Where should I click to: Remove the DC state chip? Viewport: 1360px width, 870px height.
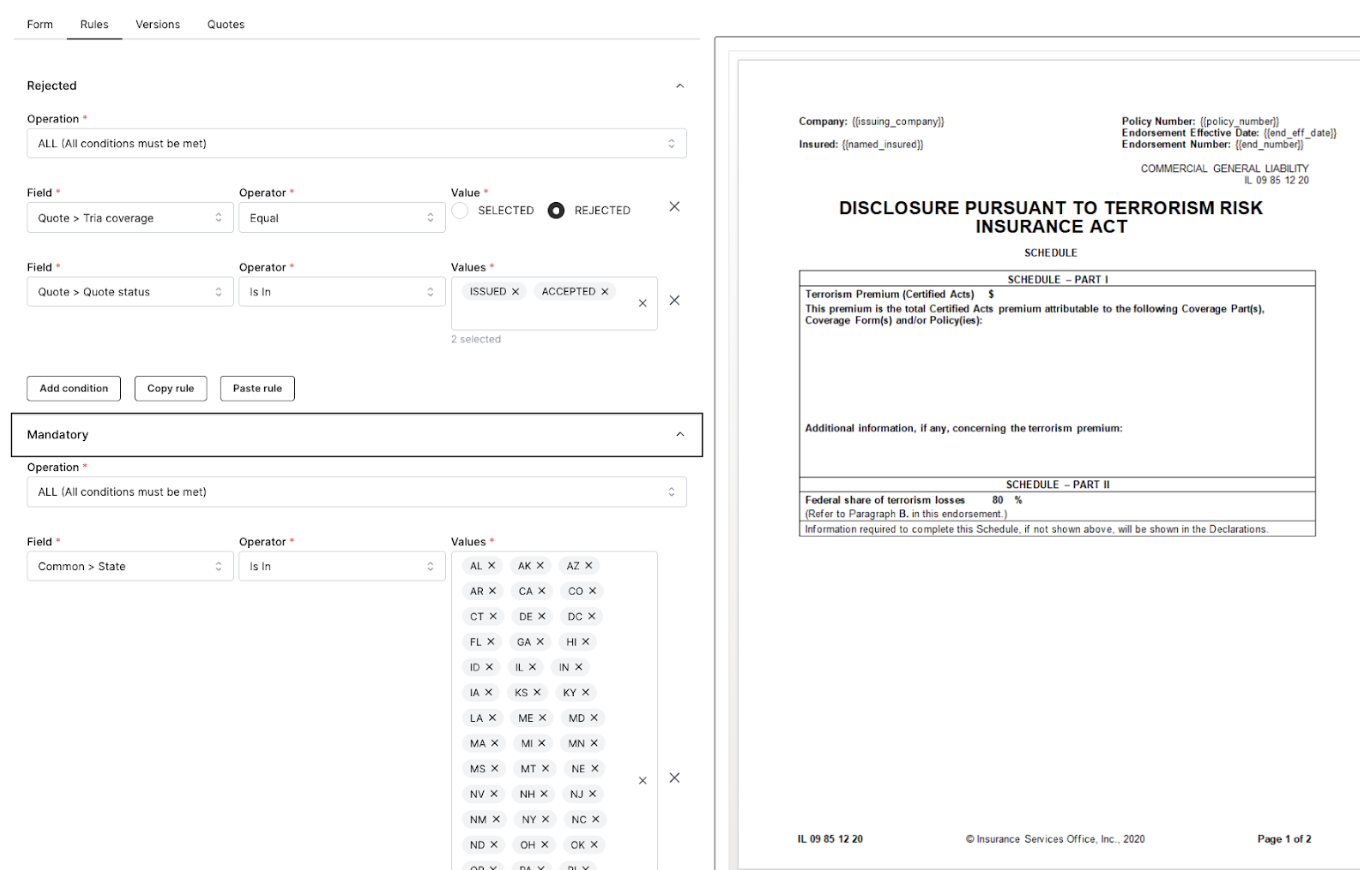[x=590, y=616]
